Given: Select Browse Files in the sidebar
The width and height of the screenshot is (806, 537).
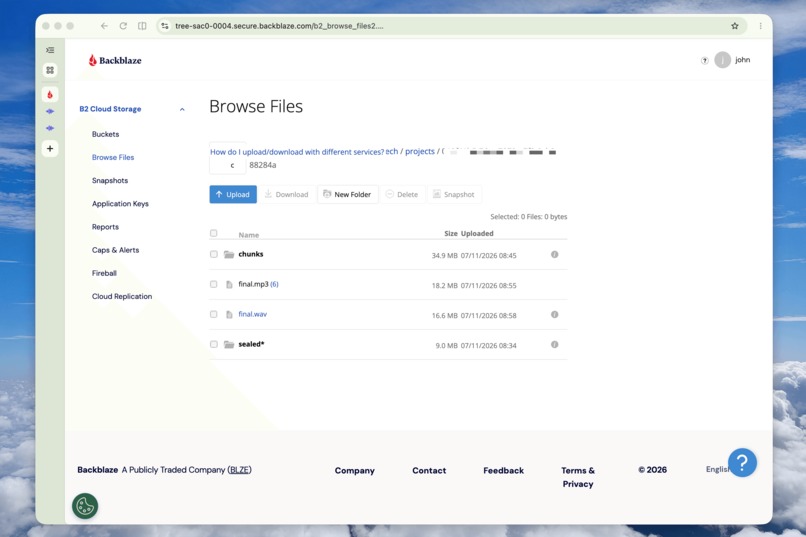Looking at the screenshot, I should point(113,157).
